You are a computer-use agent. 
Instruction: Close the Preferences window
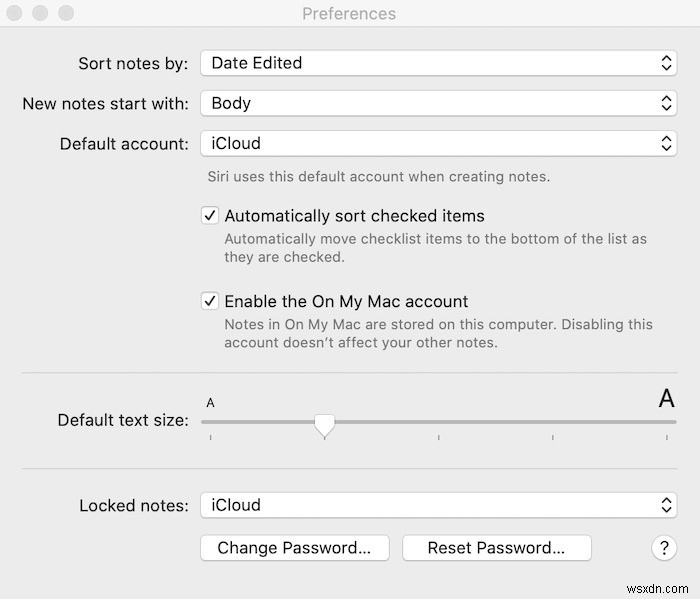14,13
